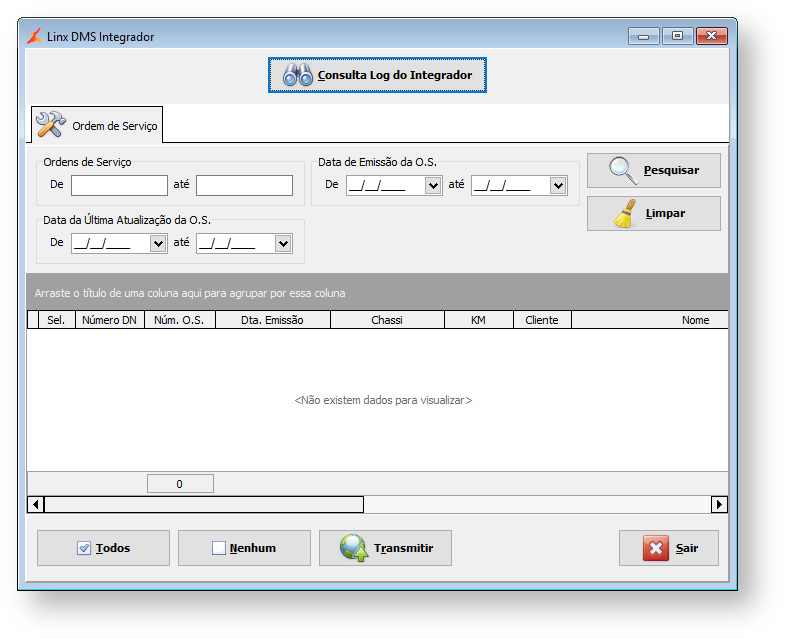Open the Última Atualização De date dropdown
The height and width of the screenshot is (639, 786).
click(x=158, y=244)
